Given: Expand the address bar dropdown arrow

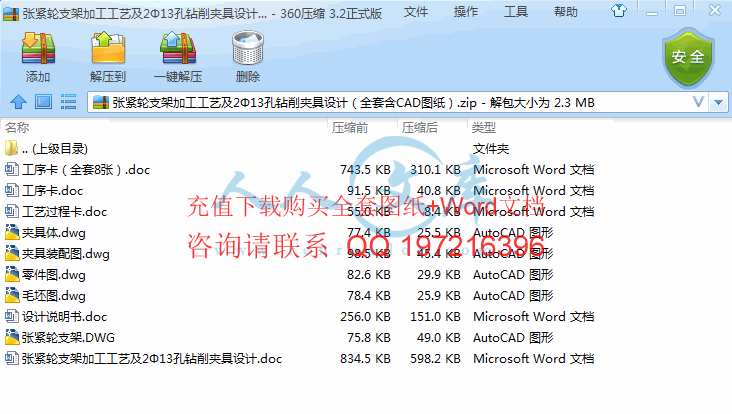Looking at the screenshot, I should pos(718,102).
